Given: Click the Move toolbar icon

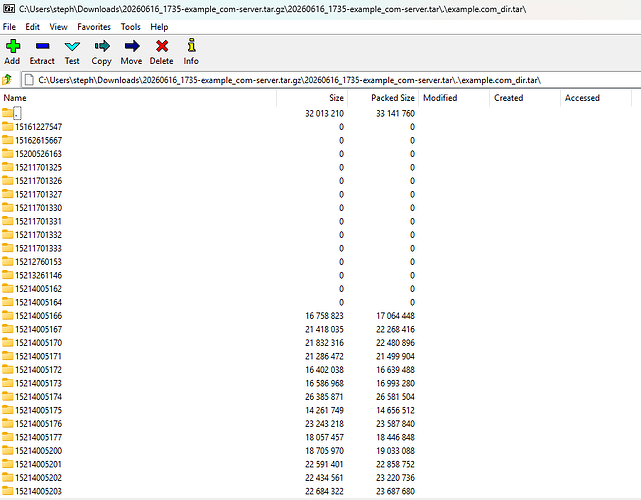Looking at the screenshot, I should tap(132, 46).
